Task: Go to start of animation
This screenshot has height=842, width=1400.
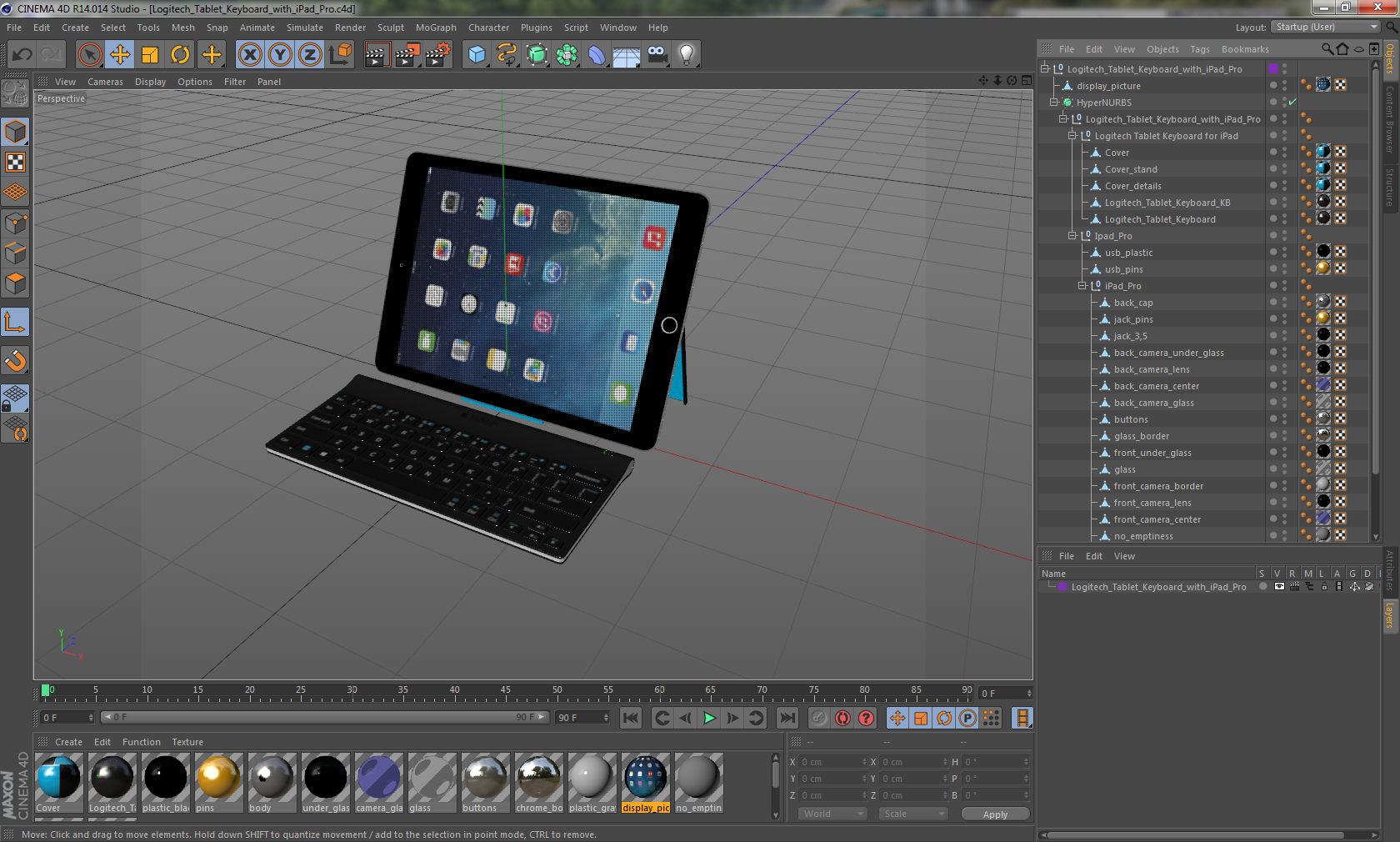Action: pos(631,718)
